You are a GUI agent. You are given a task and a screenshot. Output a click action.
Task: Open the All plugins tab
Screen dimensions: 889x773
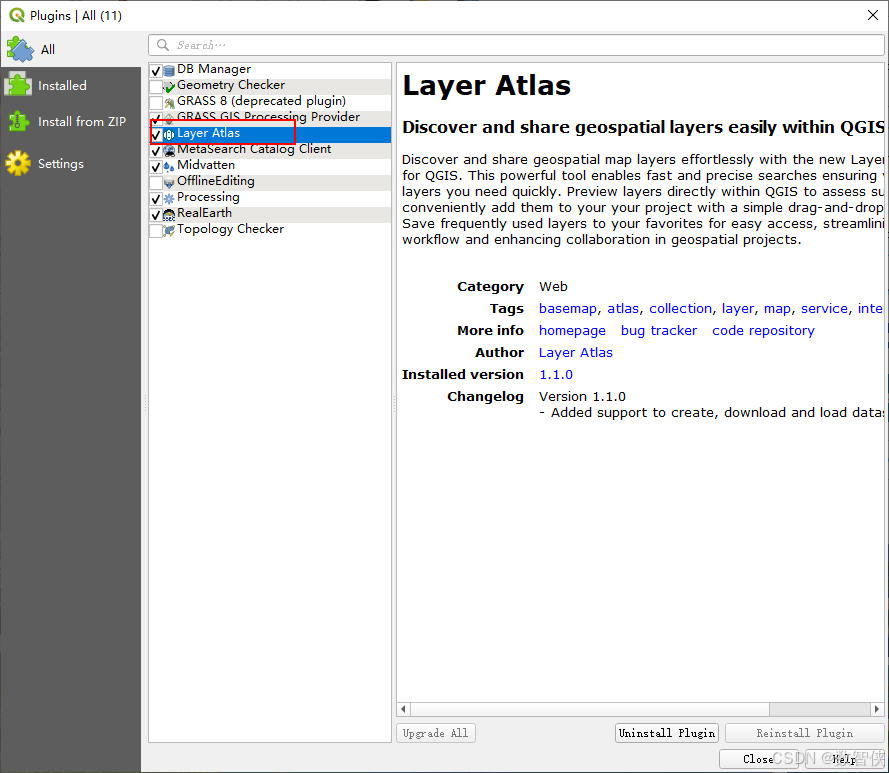click(71, 49)
